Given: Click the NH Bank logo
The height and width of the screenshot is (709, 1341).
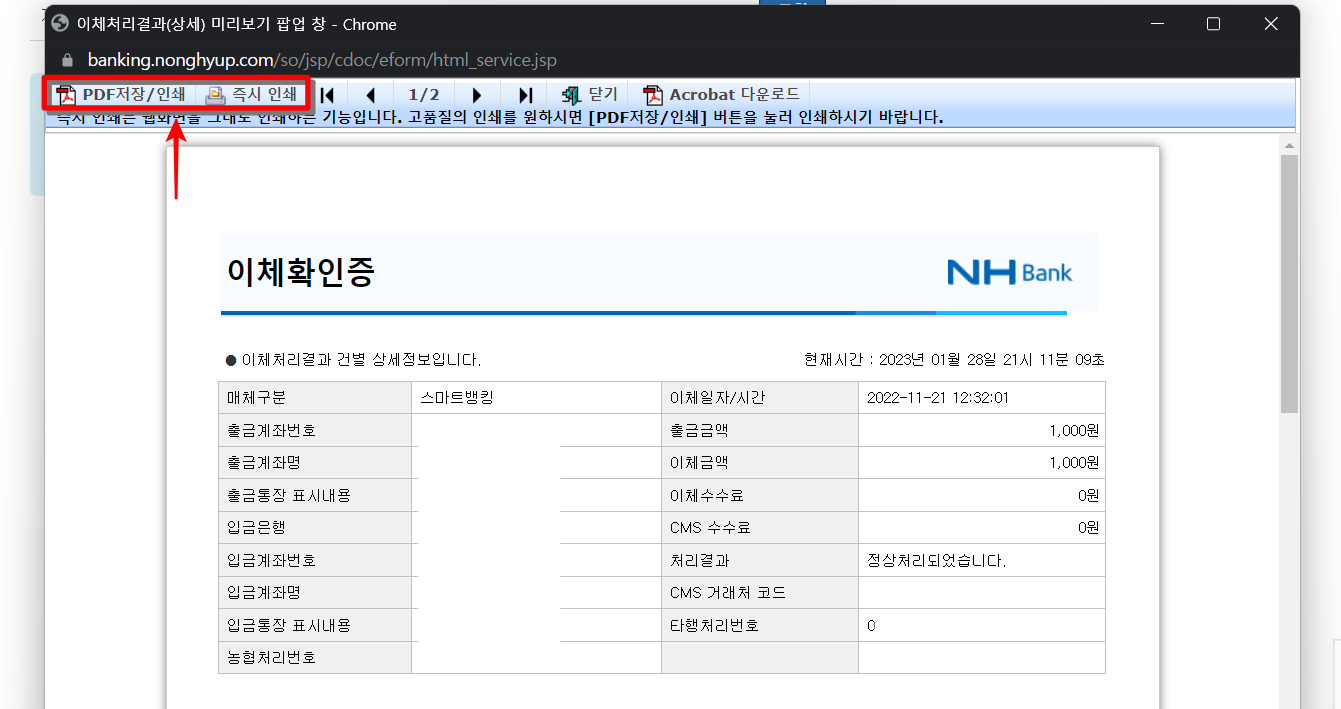Looking at the screenshot, I should (x=1009, y=271).
